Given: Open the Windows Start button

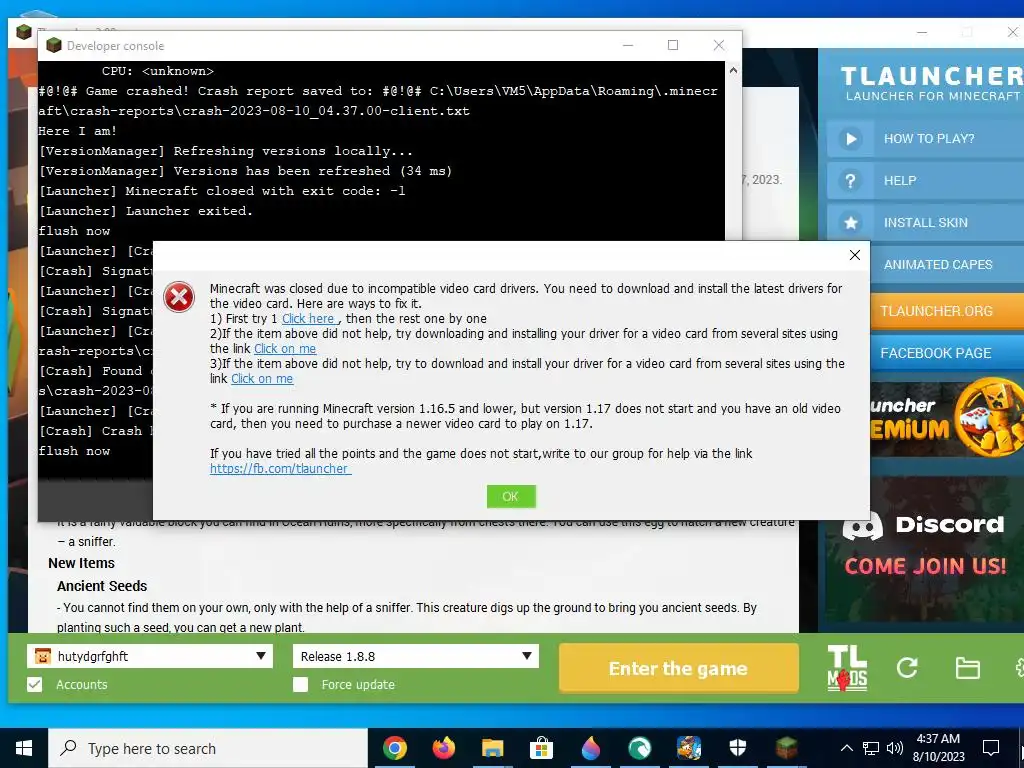Looking at the screenshot, I should tap(24, 748).
